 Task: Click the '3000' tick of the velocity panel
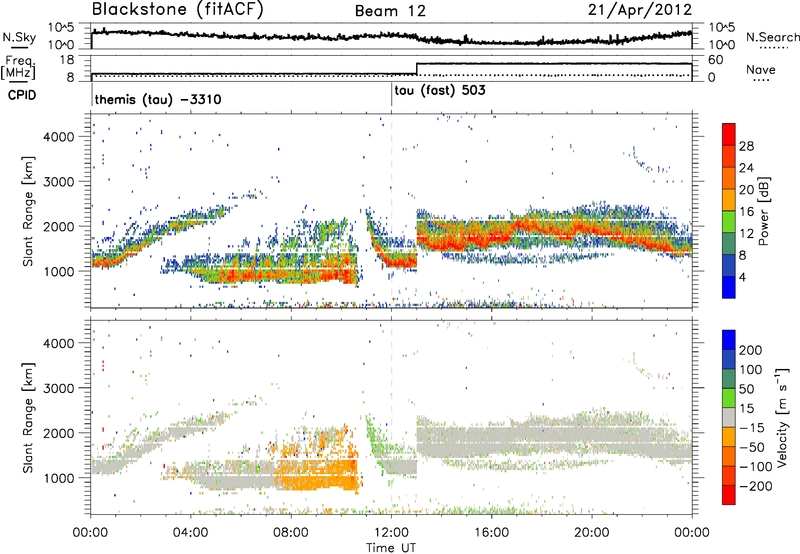point(59,388)
